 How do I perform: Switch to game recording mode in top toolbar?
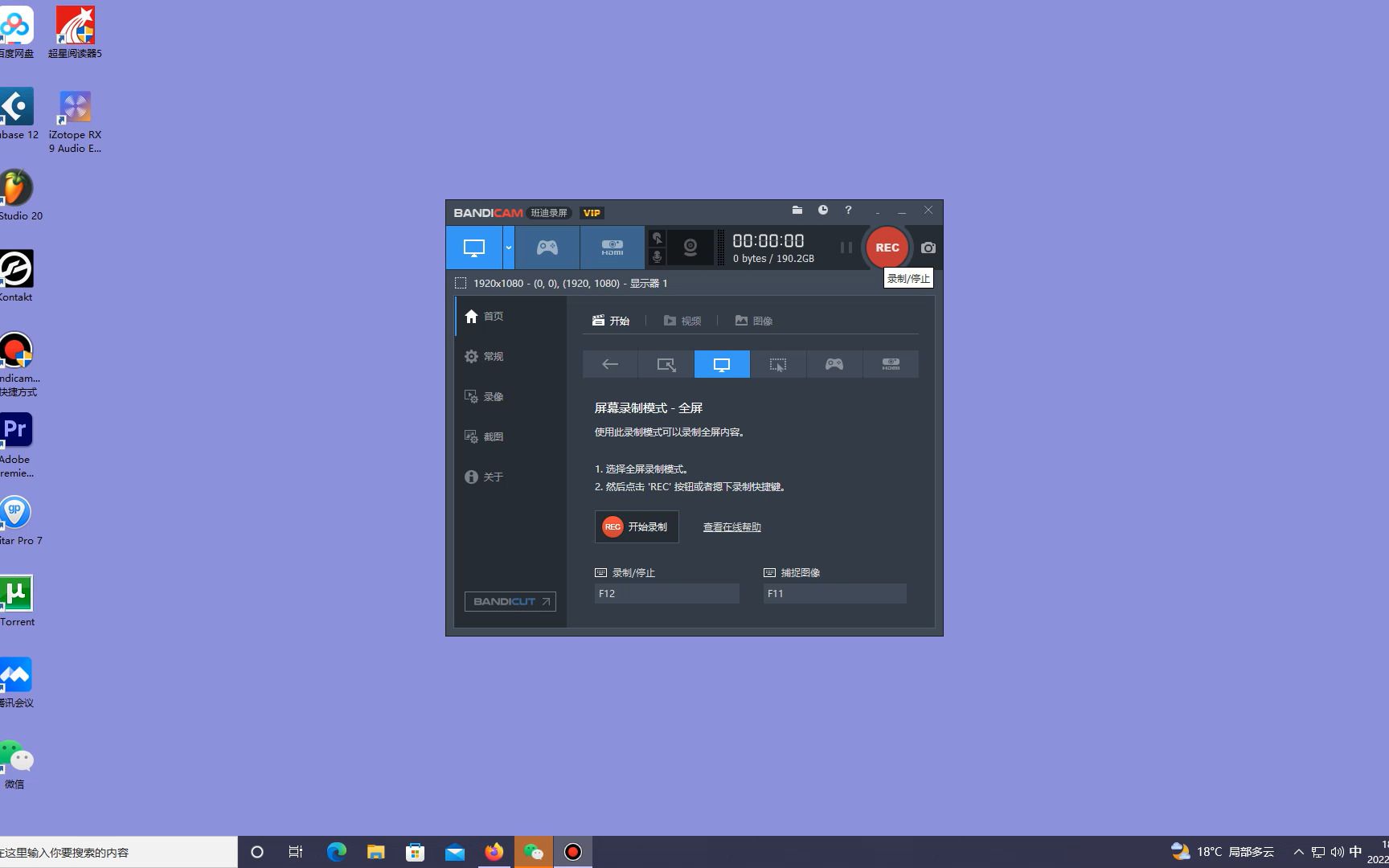pos(547,248)
